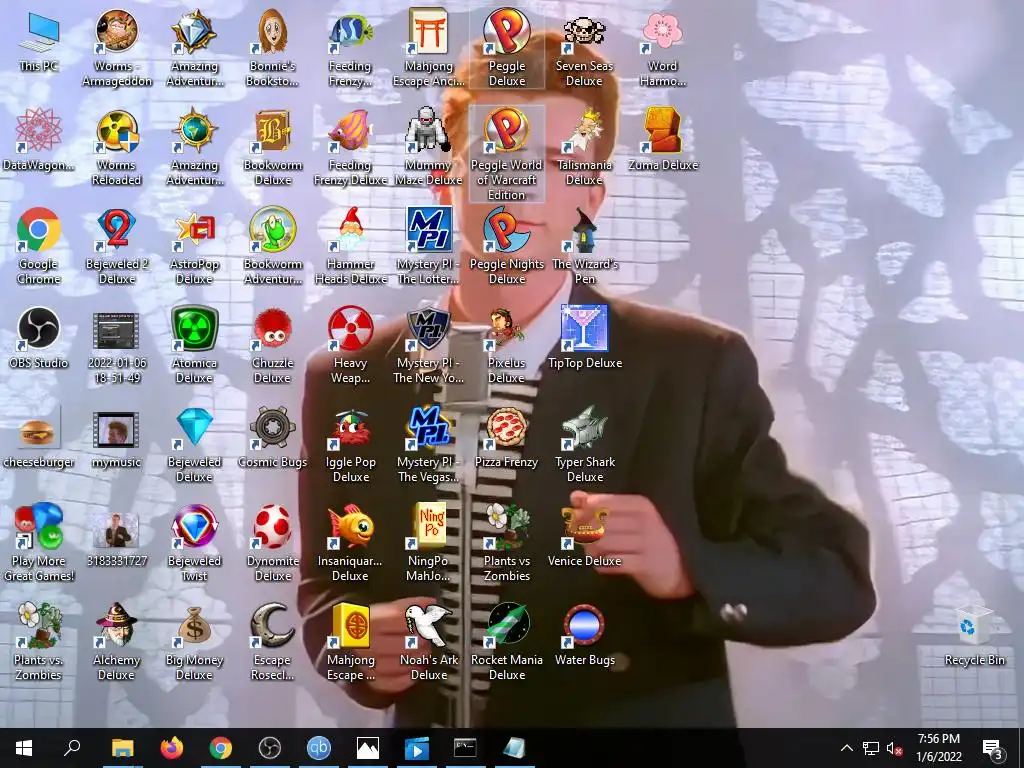Click the taskbar search magnifier
This screenshot has width=1024, height=768.
click(x=72, y=748)
